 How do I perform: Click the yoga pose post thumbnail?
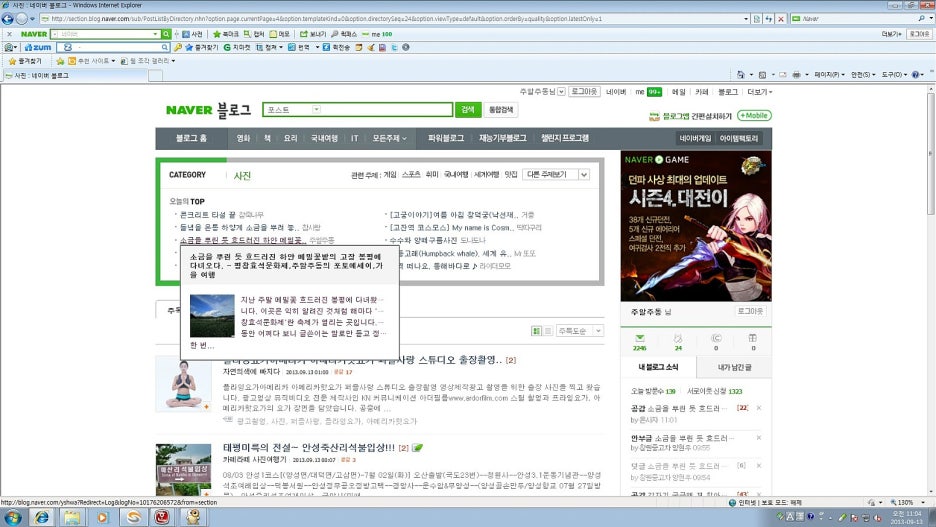click(183, 384)
